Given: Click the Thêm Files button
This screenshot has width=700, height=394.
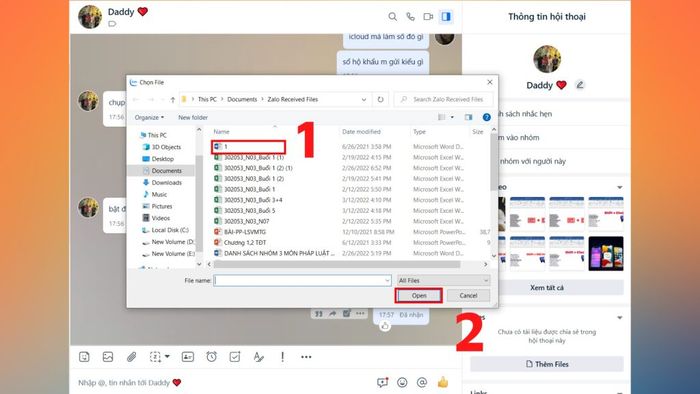Looking at the screenshot, I should coord(547,364).
